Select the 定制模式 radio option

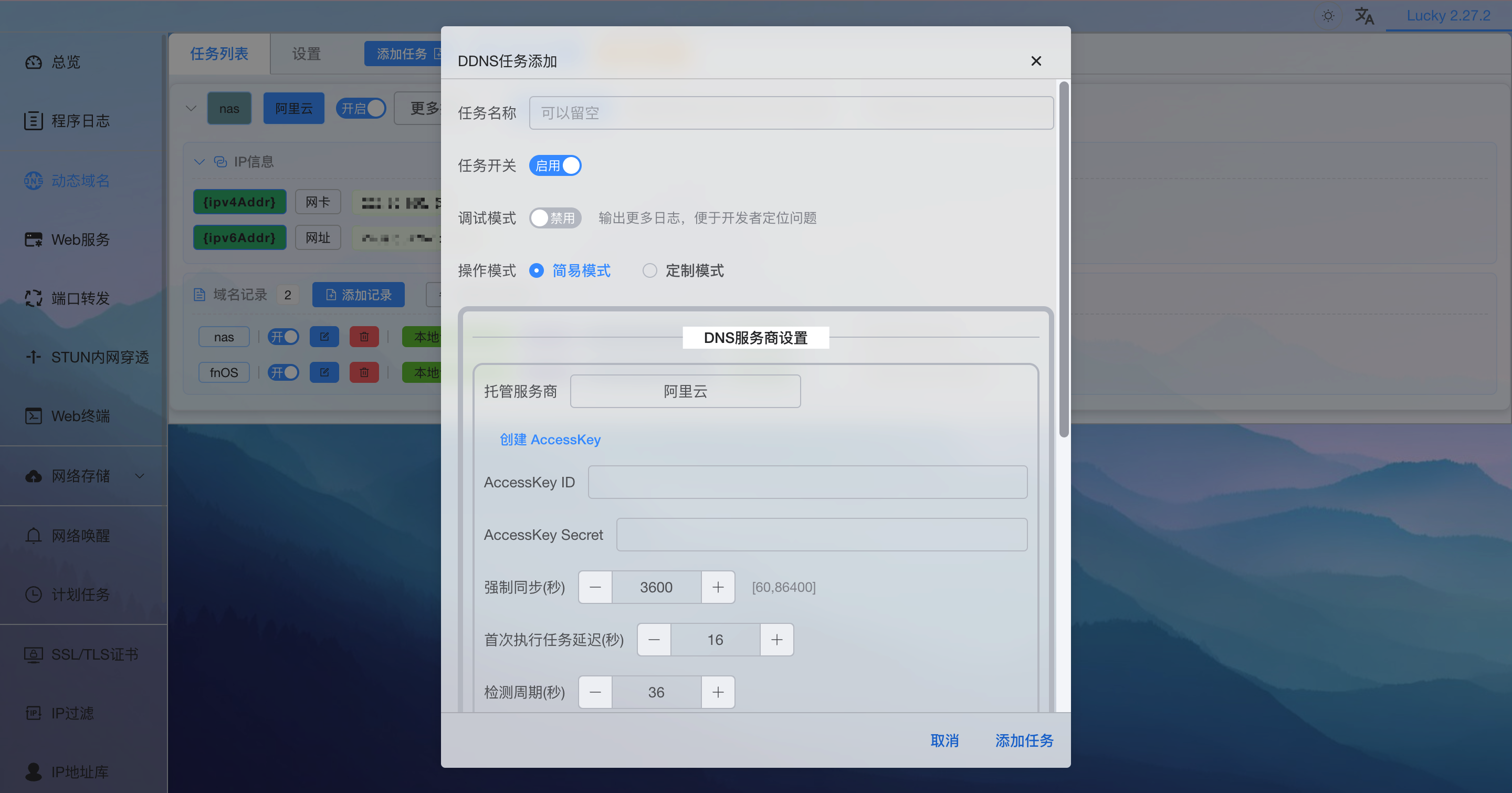650,270
